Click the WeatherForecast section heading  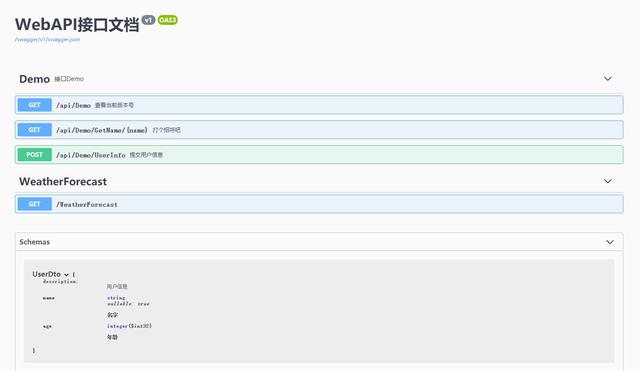(63, 181)
